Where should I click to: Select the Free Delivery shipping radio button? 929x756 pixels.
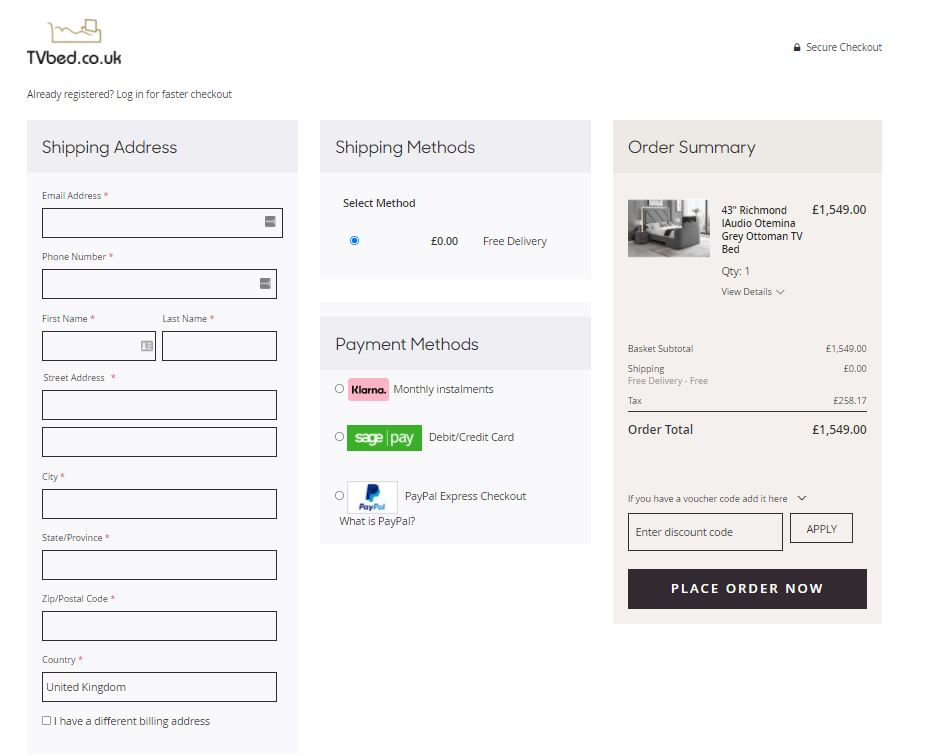click(354, 241)
